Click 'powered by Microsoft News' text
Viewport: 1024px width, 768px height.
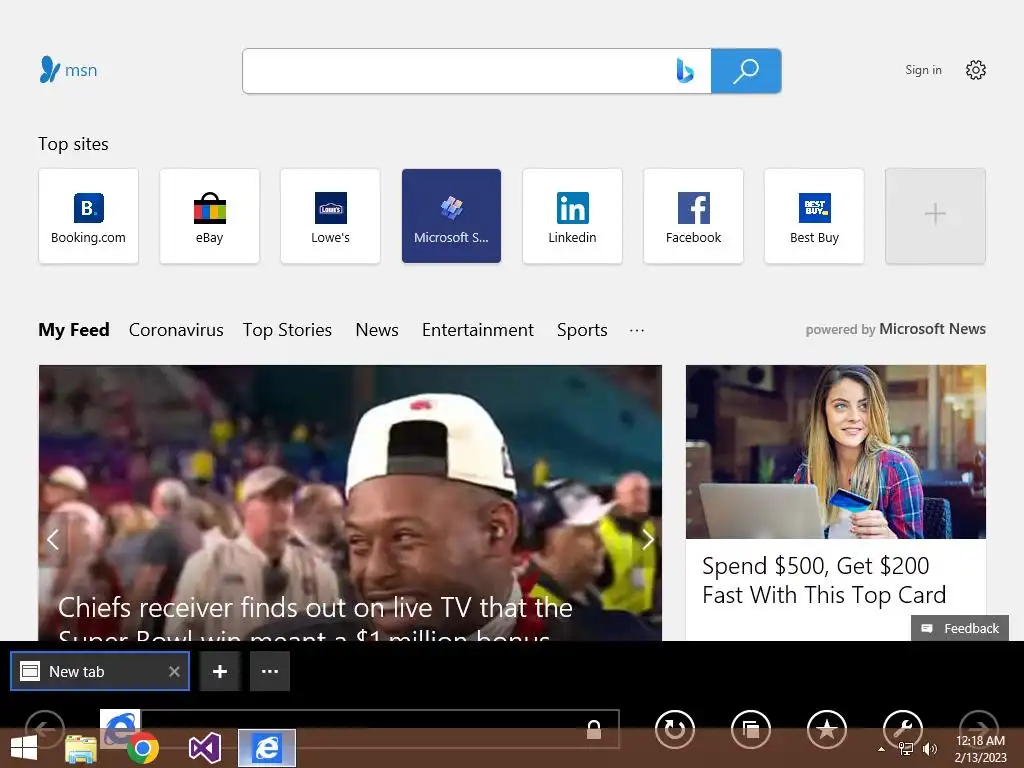tap(895, 329)
